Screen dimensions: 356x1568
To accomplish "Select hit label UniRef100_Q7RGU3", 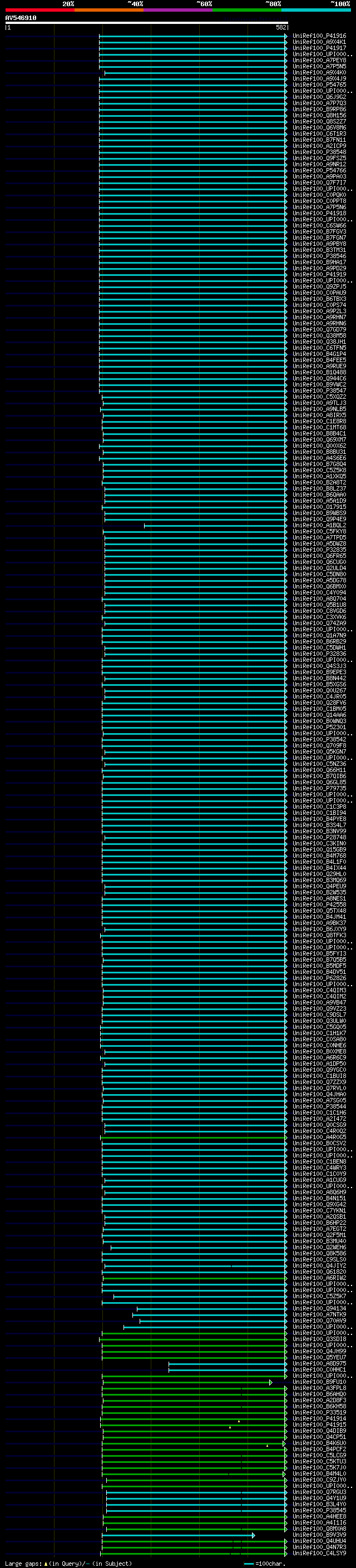I will tap(319, 1492).
